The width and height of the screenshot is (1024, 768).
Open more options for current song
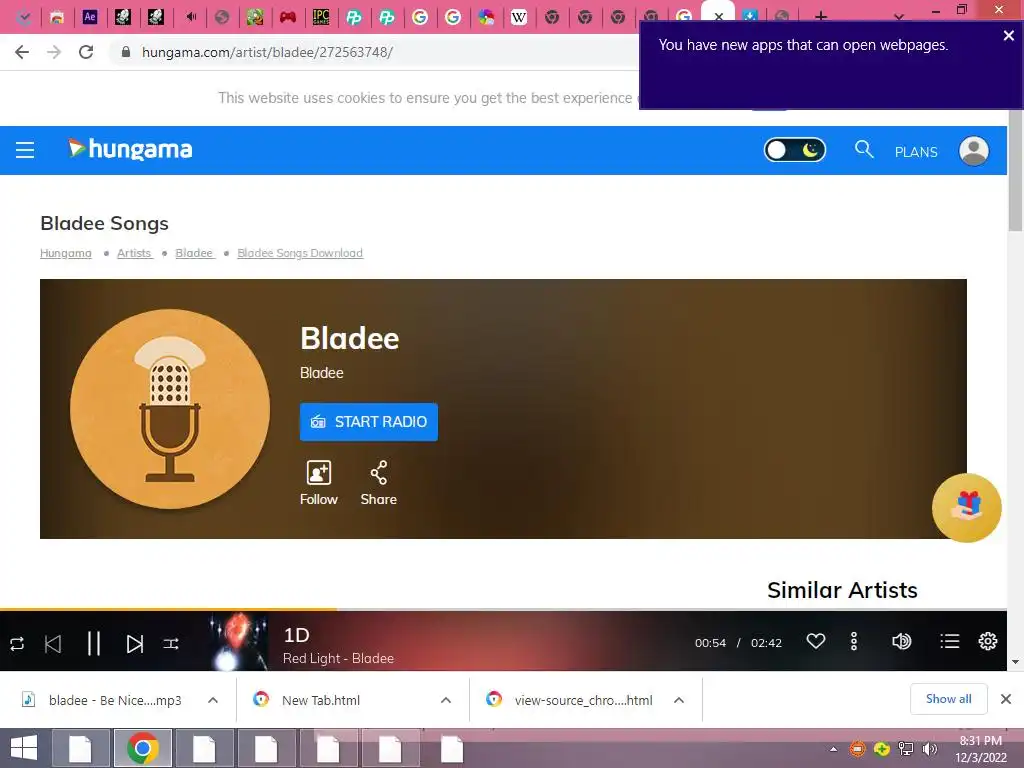click(854, 641)
